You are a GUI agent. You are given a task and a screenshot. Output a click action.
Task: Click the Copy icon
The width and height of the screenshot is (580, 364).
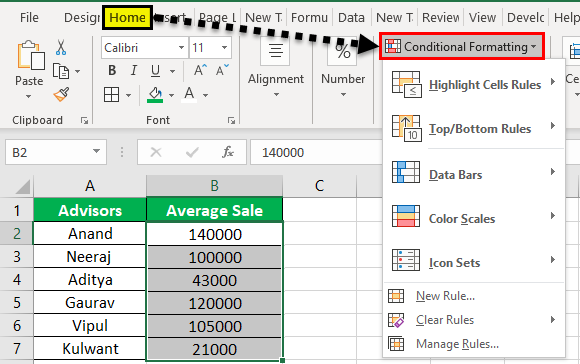pos(61,71)
